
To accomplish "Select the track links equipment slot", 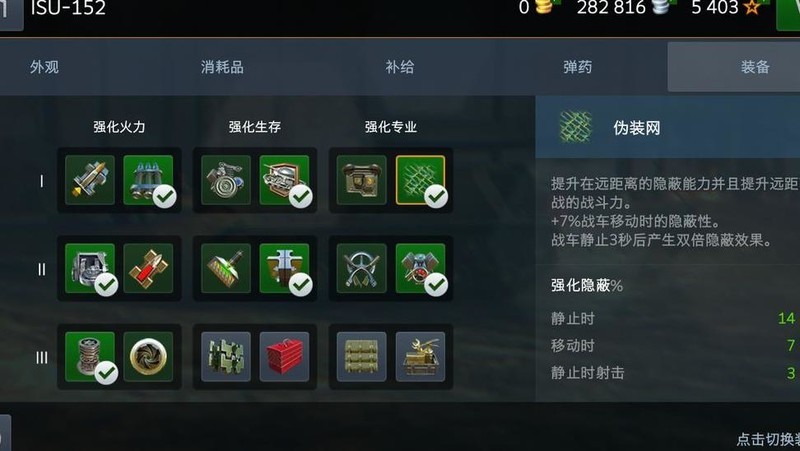I will pos(226,357).
